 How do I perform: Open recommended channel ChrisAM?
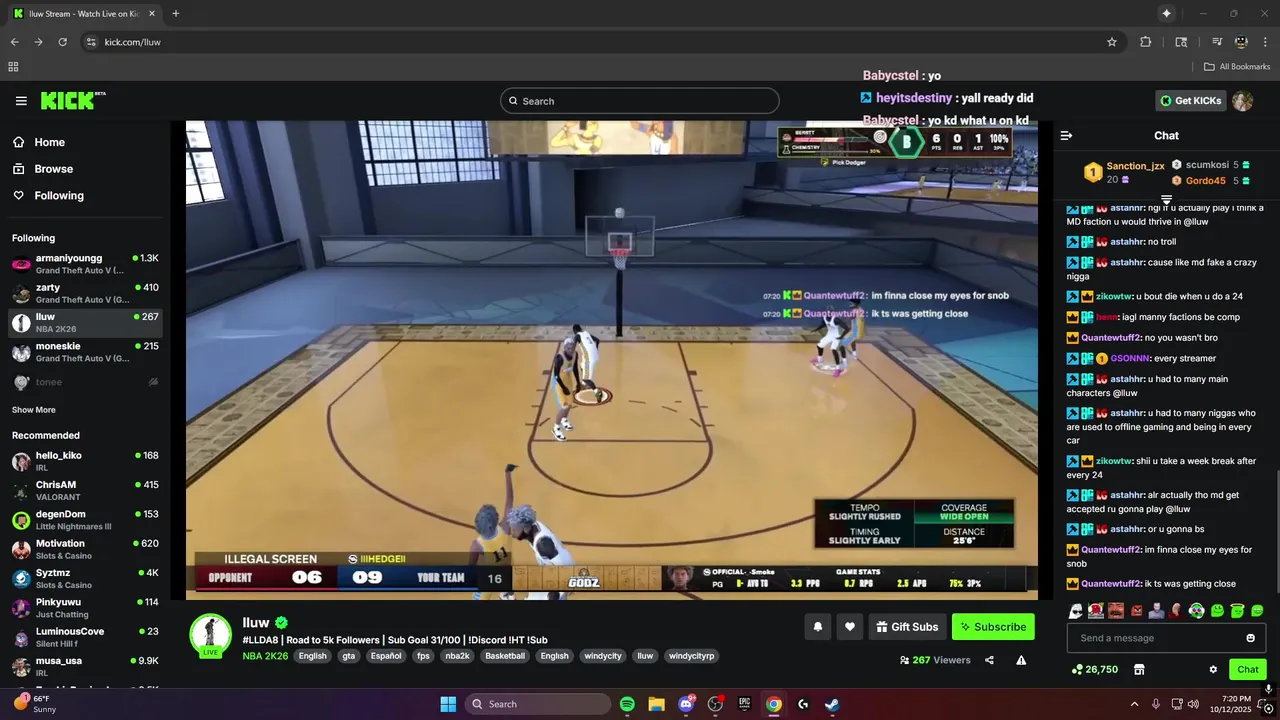[x=85, y=490]
